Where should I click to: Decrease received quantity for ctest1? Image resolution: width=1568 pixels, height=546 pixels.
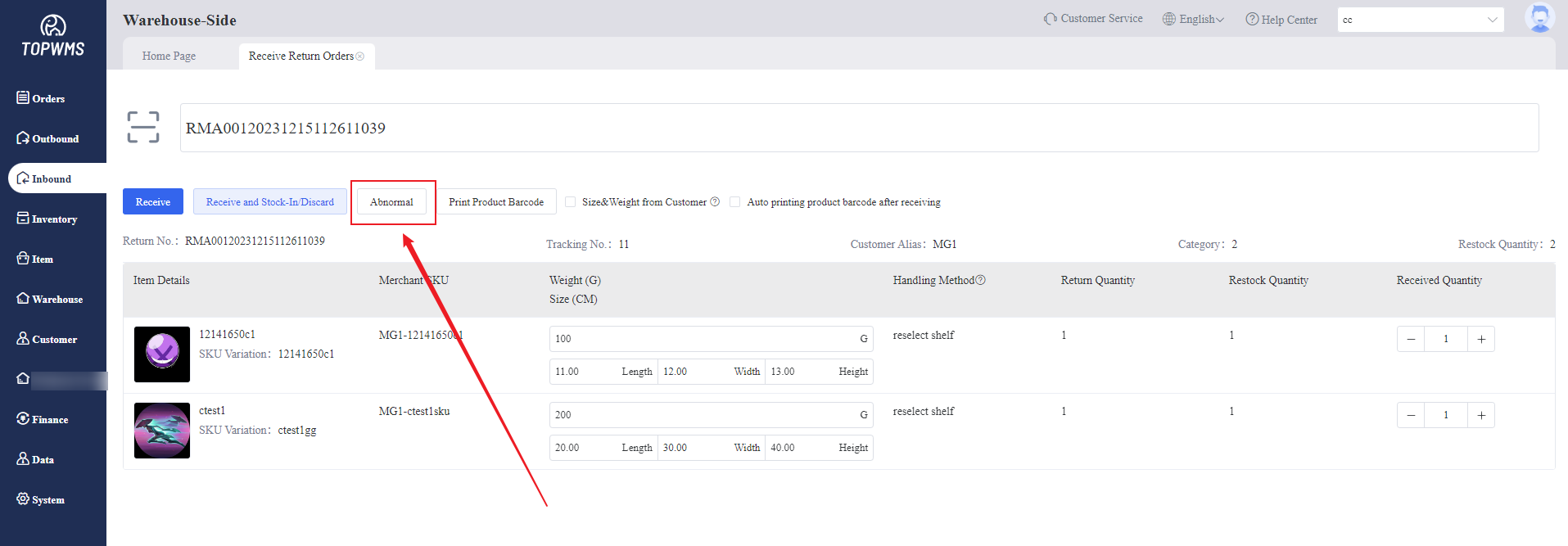1411,415
